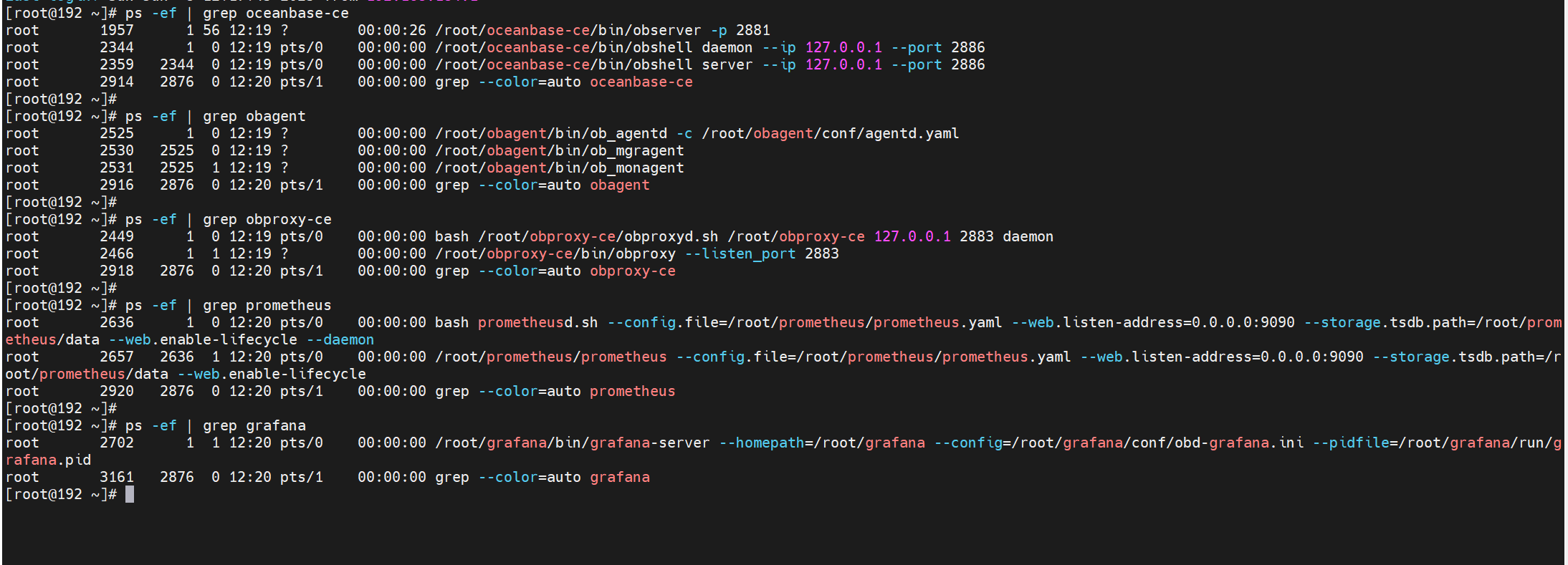Click '--ip' option in obshell daemon line
Viewport: 1568px width, 565px height.
[x=779, y=47]
